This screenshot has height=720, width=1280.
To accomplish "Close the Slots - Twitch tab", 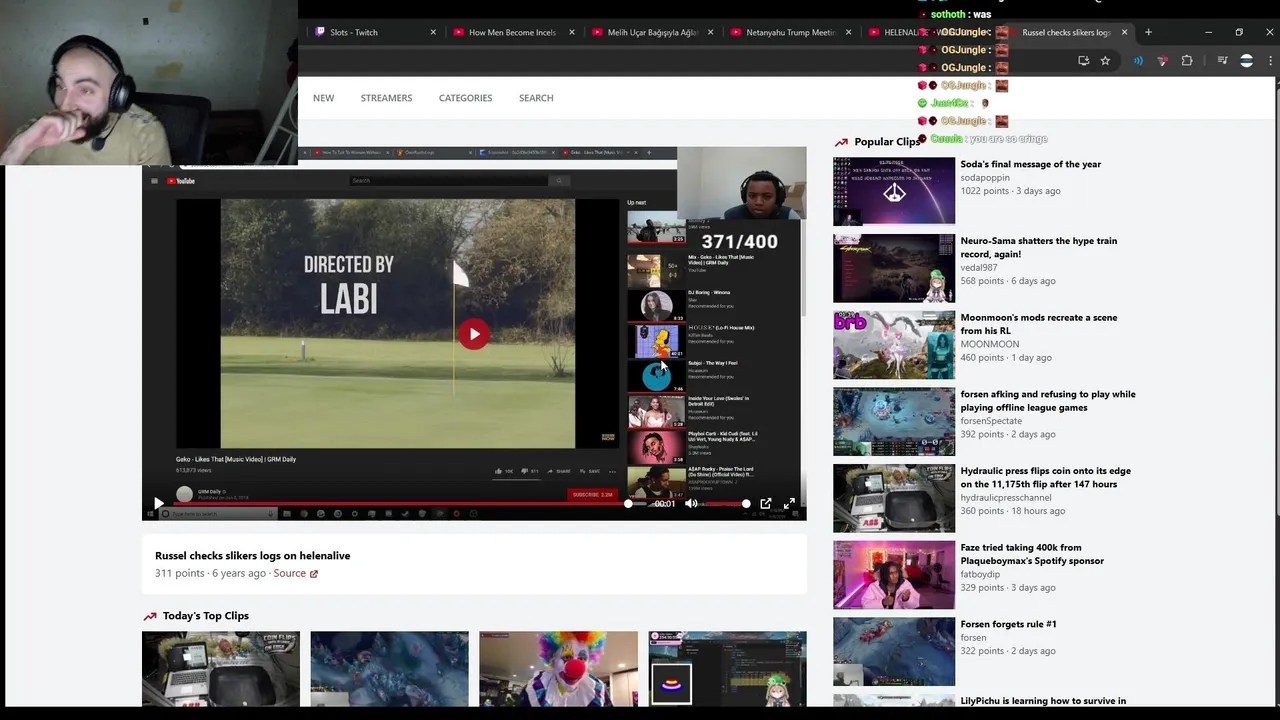I will [x=433, y=32].
